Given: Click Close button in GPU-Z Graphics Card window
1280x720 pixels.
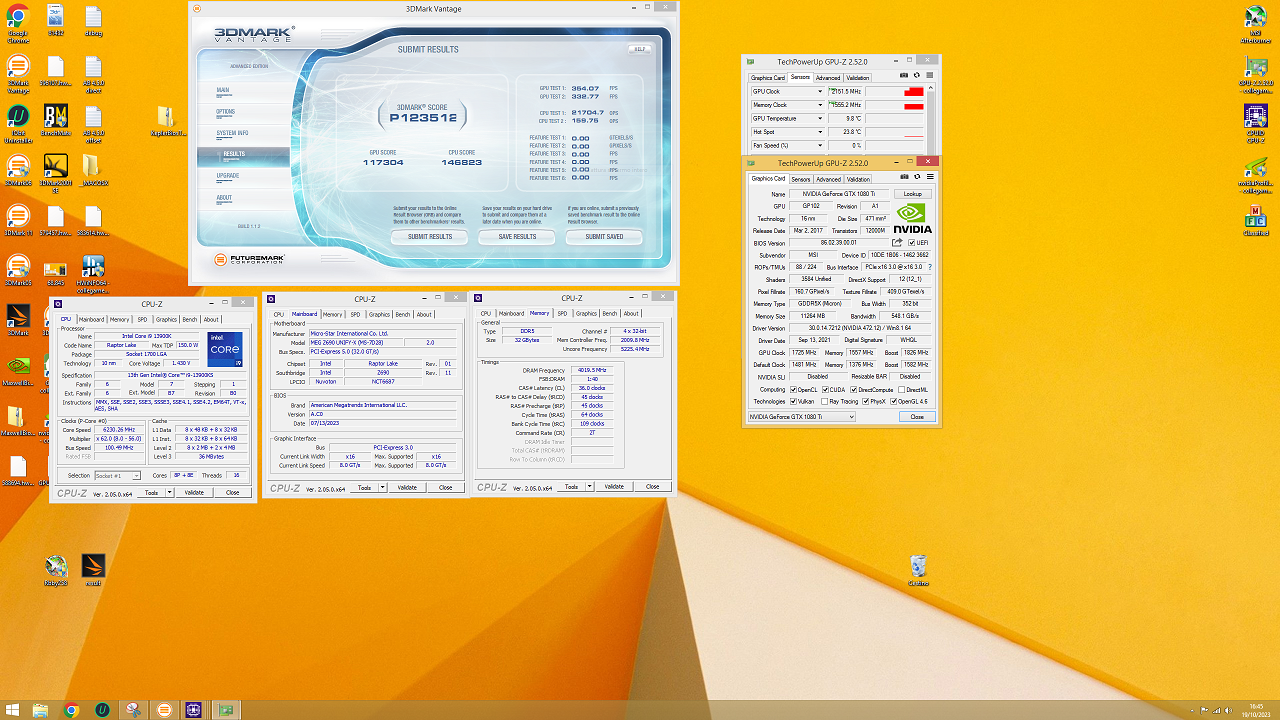Looking at the screenshot, I should tap(916, 416).
